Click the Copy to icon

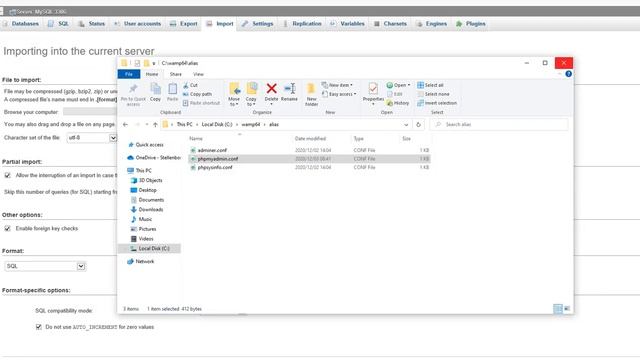pos(251,89)
